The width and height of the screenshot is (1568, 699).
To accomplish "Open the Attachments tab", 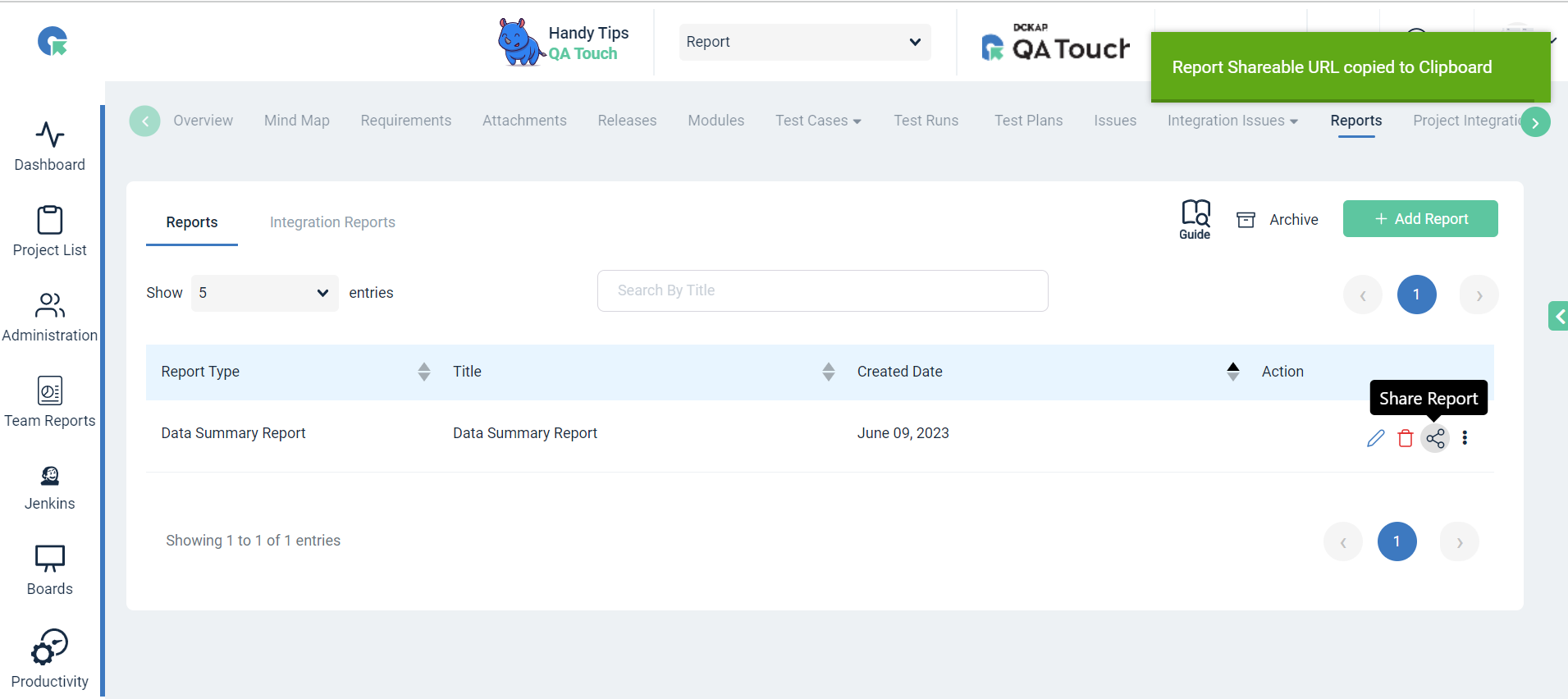I will click(524, 121).
